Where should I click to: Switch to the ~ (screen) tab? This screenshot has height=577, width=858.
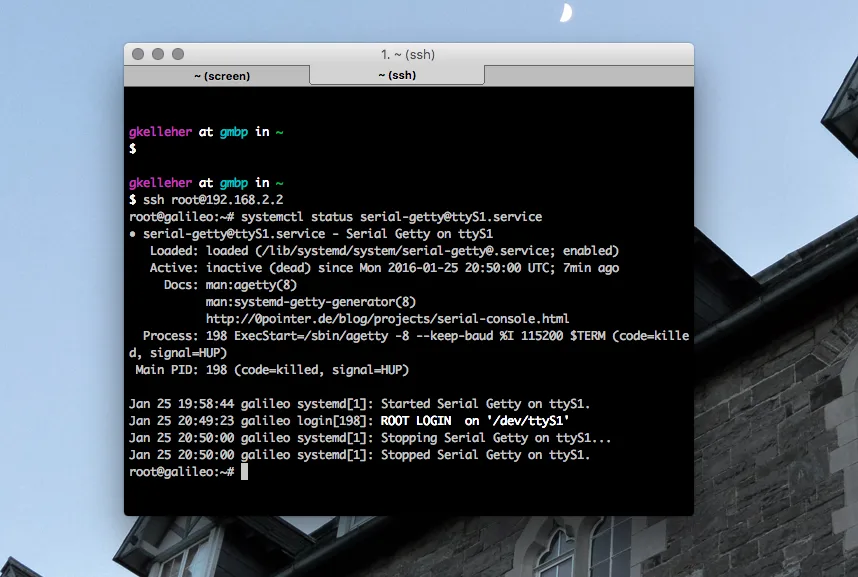(221, 76)
